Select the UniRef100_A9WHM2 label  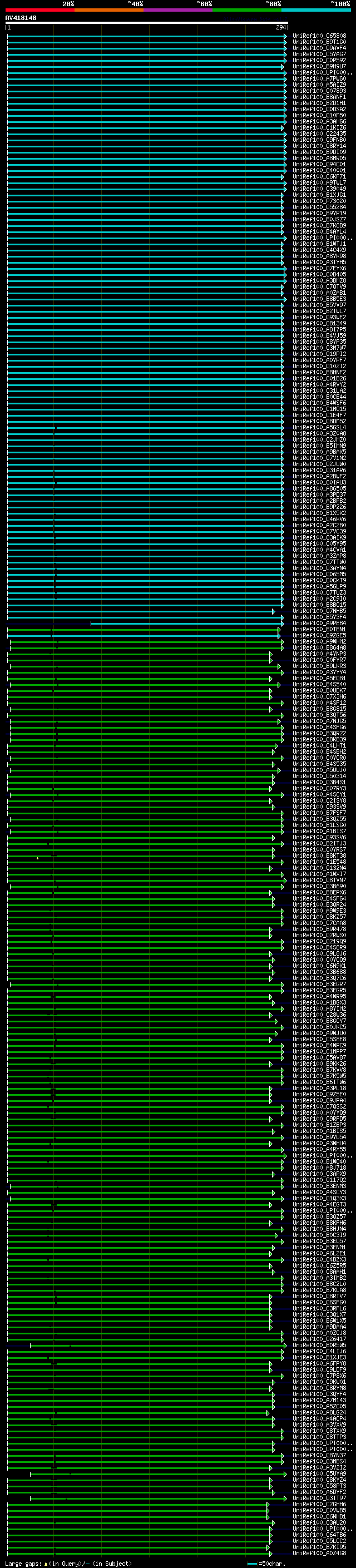coord(319,641)
